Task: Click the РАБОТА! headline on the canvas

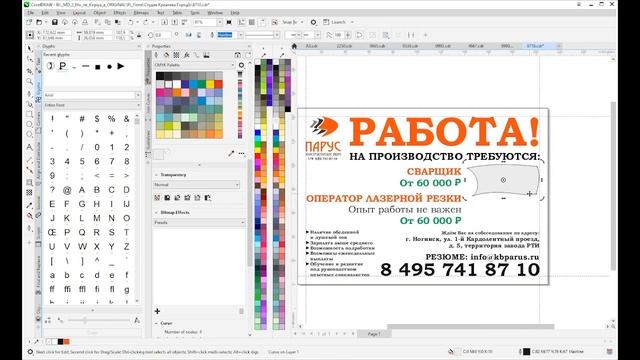Action: tap(444, 132)
